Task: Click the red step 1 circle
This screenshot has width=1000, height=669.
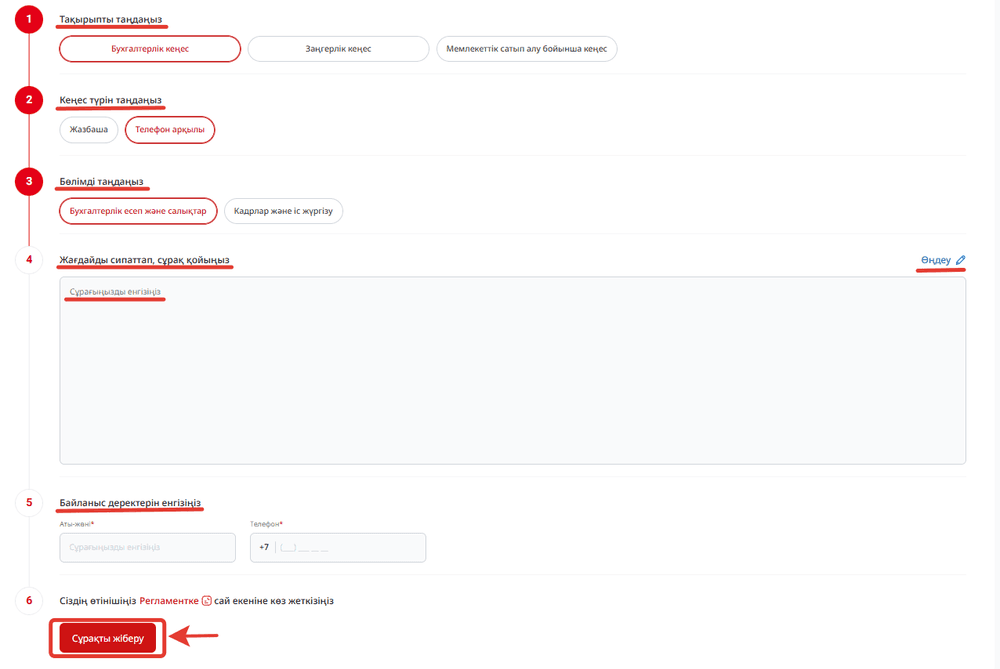Action: [29, 20]
